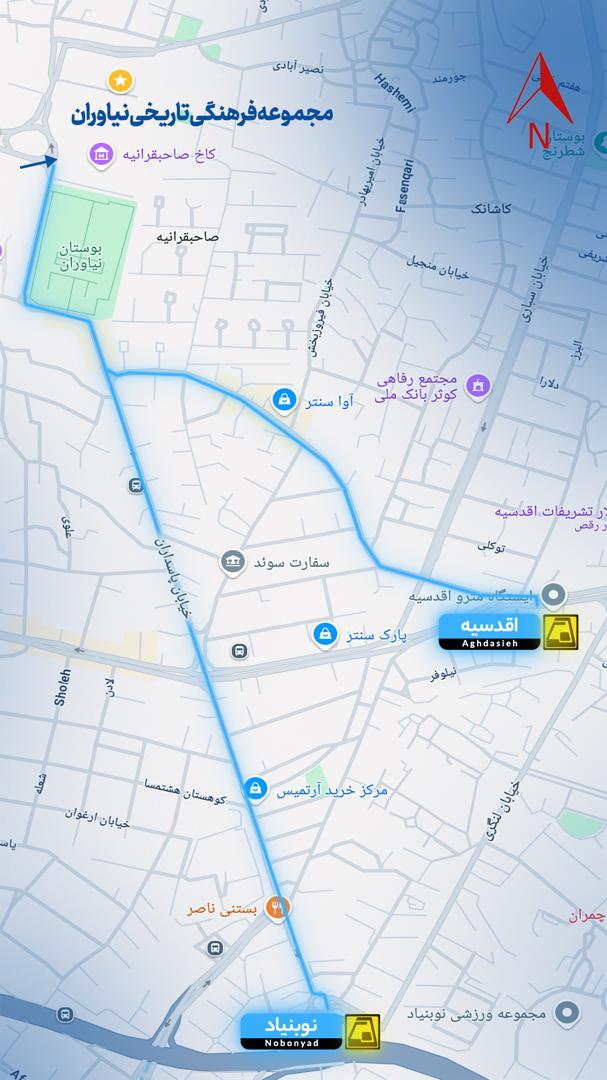Open the Aghdasieh station label
The width and height of the screenshot is (607, 1080).
point(489,632)
